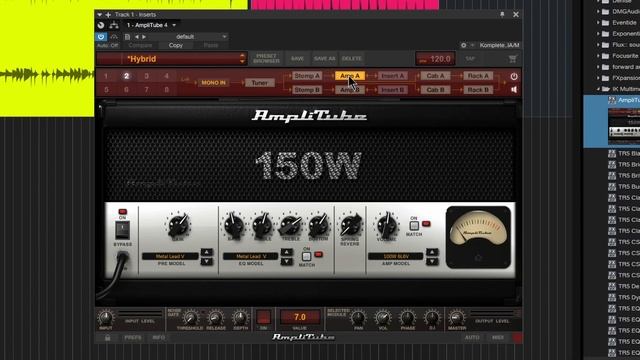Click Copy button
Screen dimensions: 640x360
tap(176, 45)
